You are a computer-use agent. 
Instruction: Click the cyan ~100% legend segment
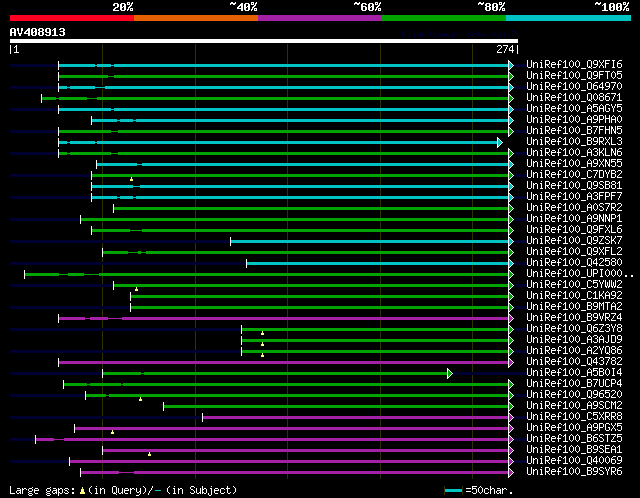(568, 18)
